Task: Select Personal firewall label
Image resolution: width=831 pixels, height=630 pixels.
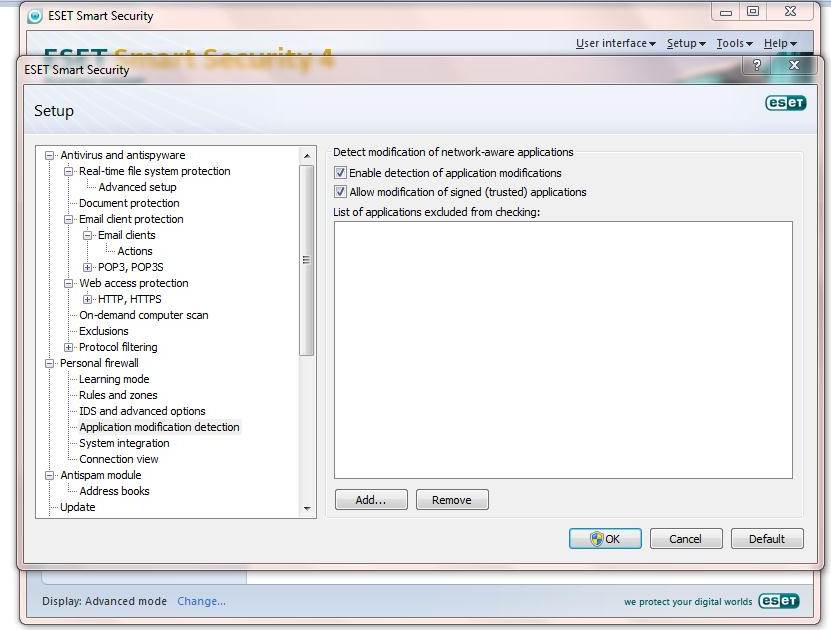Action: (x=99, y=363)
